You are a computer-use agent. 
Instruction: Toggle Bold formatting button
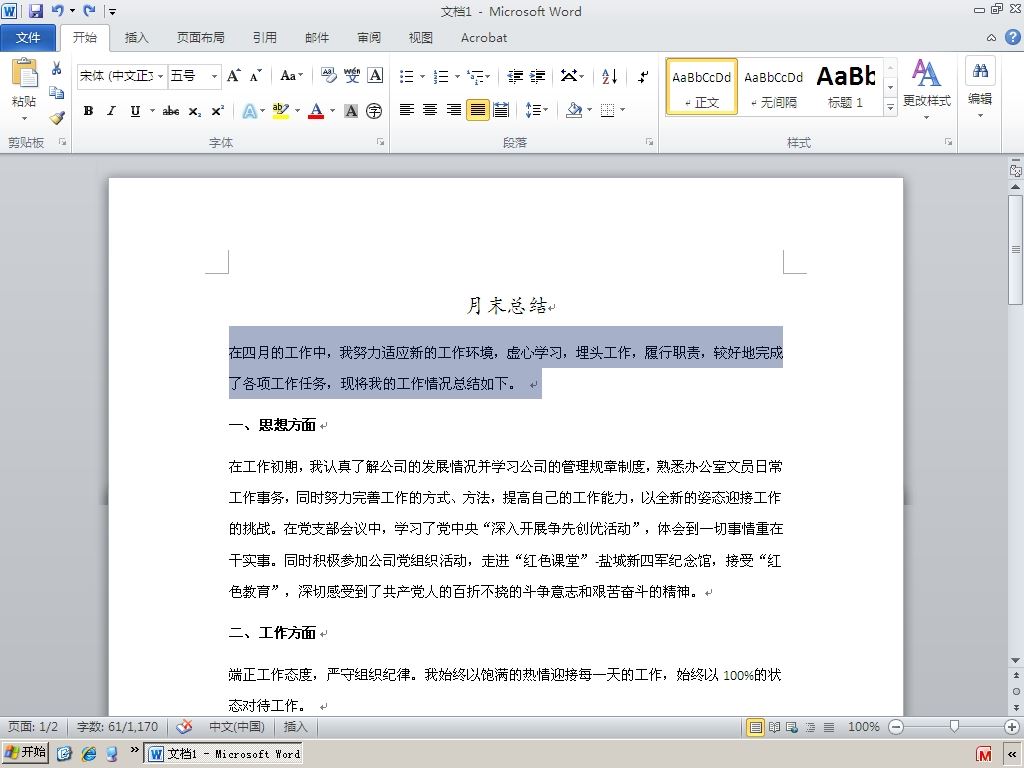pos(88,111)
